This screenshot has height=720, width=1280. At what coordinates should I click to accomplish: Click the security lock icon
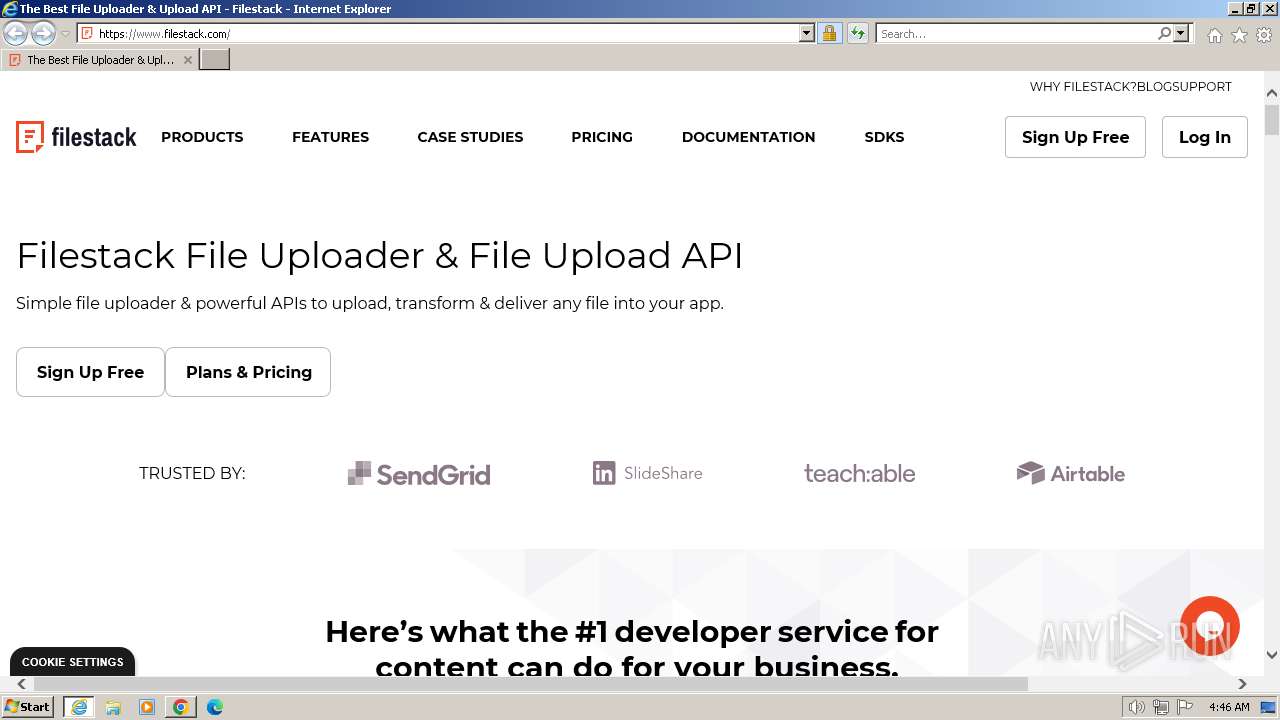click(x=829, y=33)
